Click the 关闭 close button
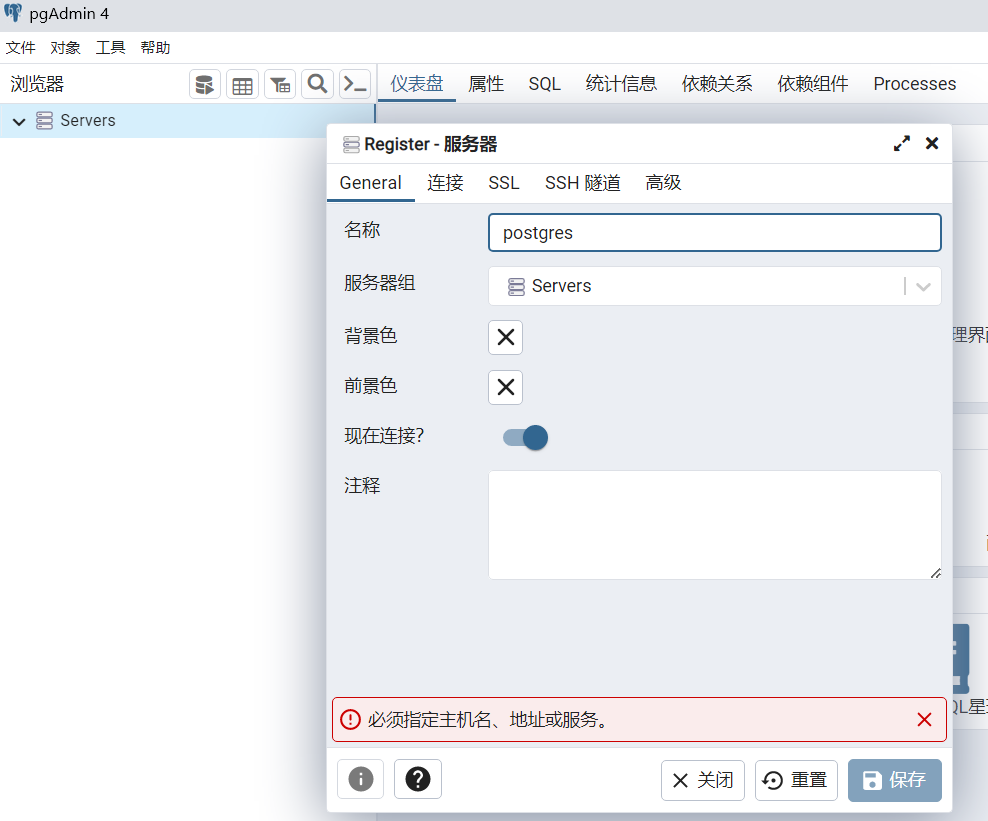 pos(703,780)
